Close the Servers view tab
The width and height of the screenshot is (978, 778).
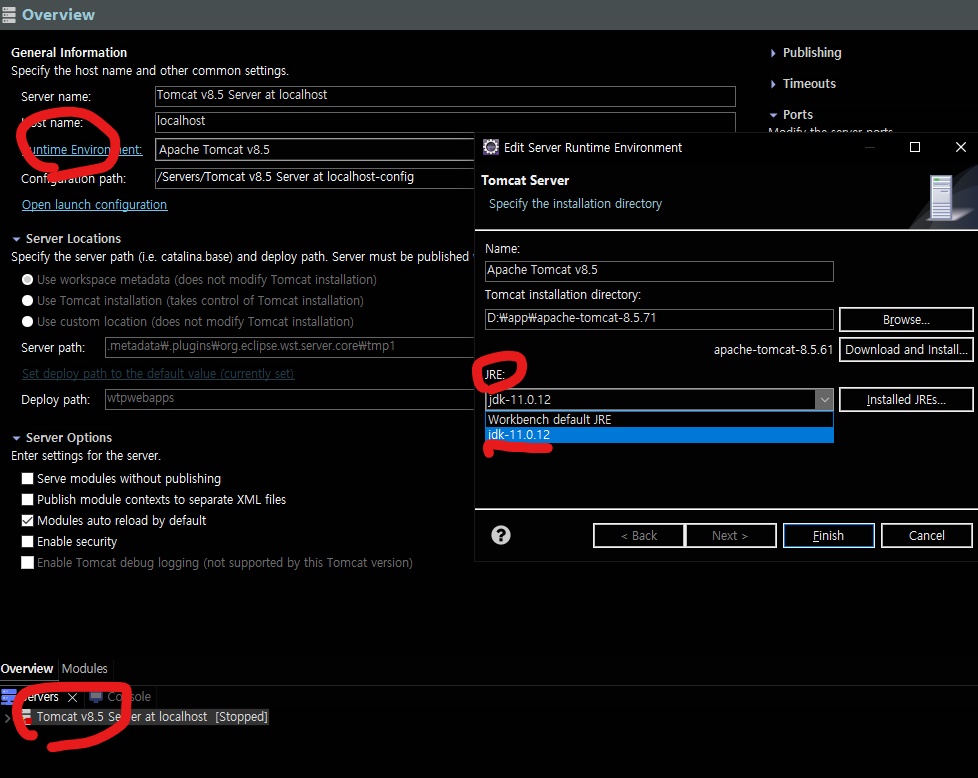[x=72, y=697]
